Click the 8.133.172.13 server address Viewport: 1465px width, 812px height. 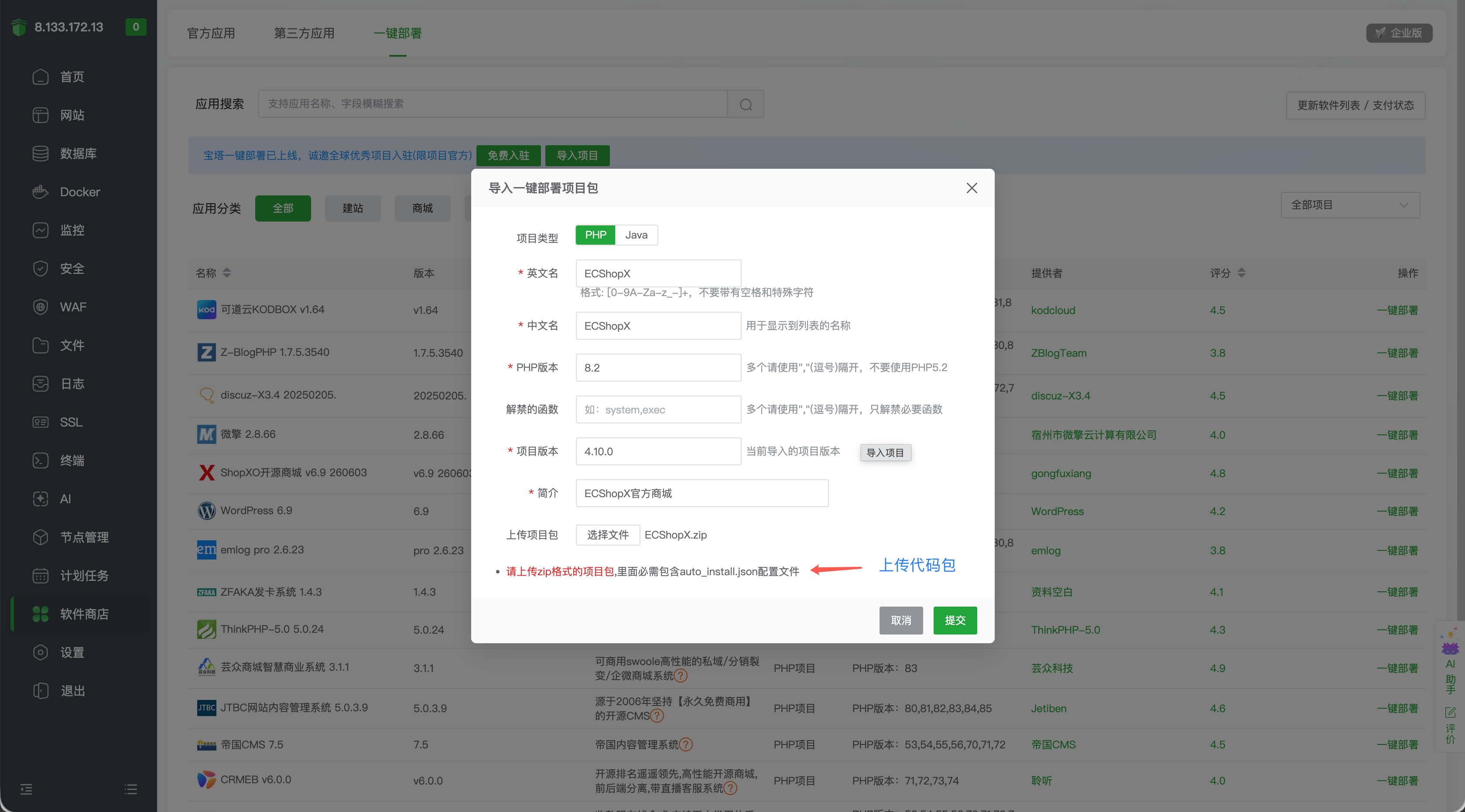pyautogui.click(x=69, y=27)
